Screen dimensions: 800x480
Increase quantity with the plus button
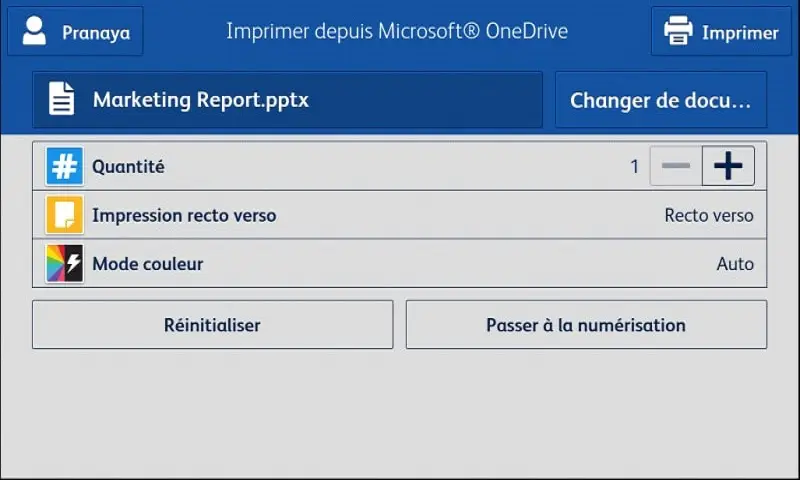pyautogui.click(x=728, y=166)
